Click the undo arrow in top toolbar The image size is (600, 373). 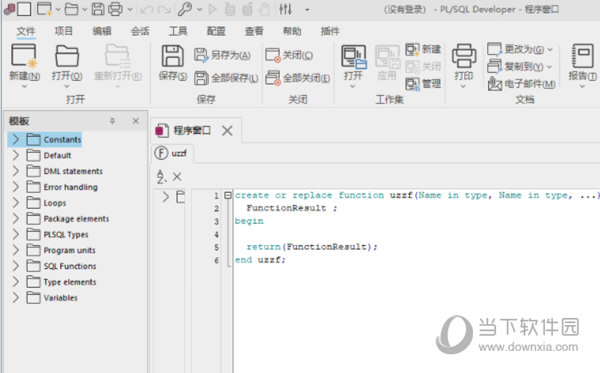[147, 10]
